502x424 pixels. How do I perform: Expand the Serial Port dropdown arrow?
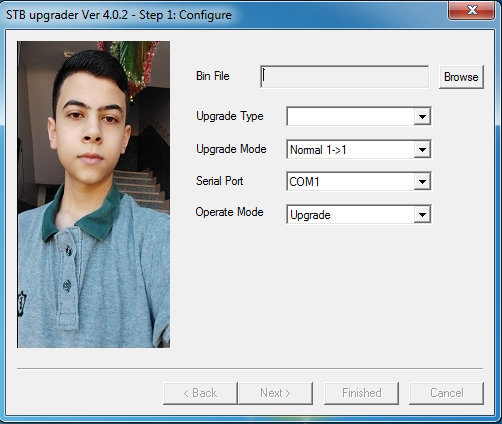(422, 181)
